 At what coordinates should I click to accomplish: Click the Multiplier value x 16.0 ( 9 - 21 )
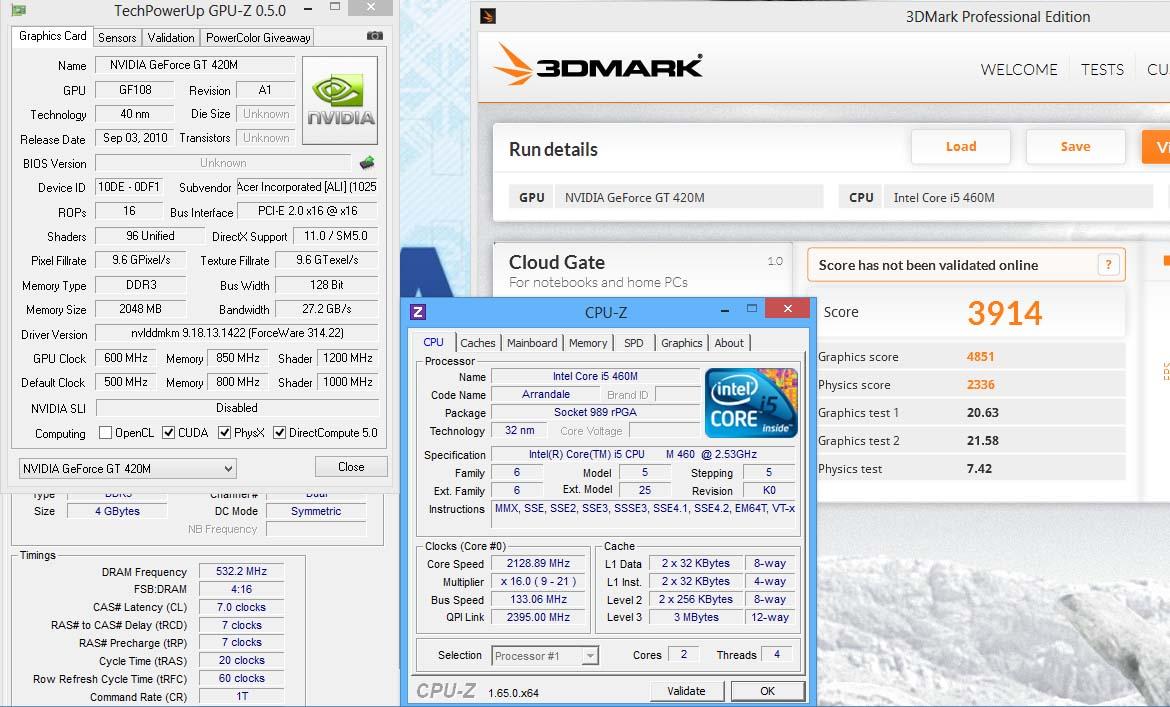pos(538,581)
